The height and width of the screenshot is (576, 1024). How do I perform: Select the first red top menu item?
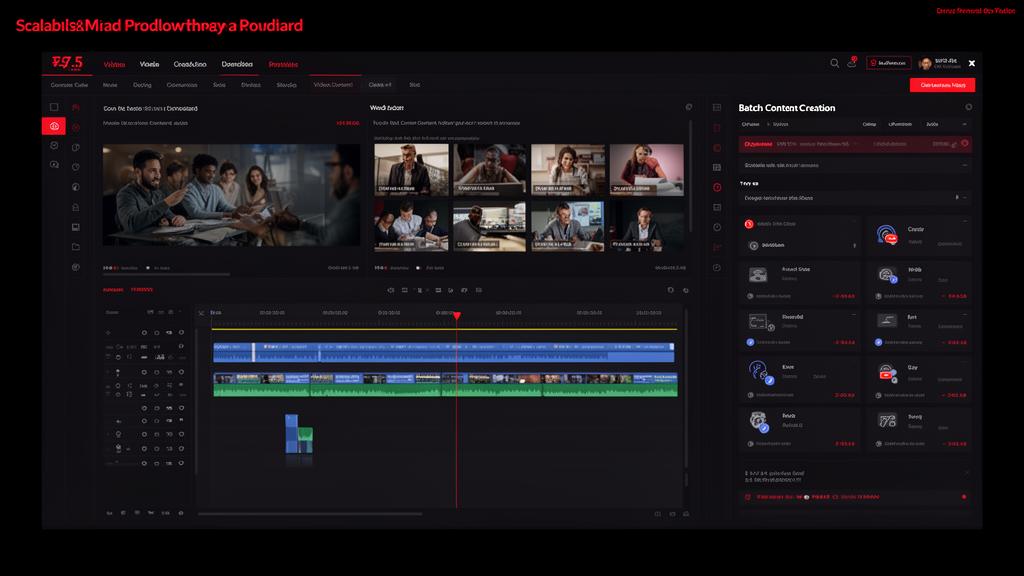114,64
